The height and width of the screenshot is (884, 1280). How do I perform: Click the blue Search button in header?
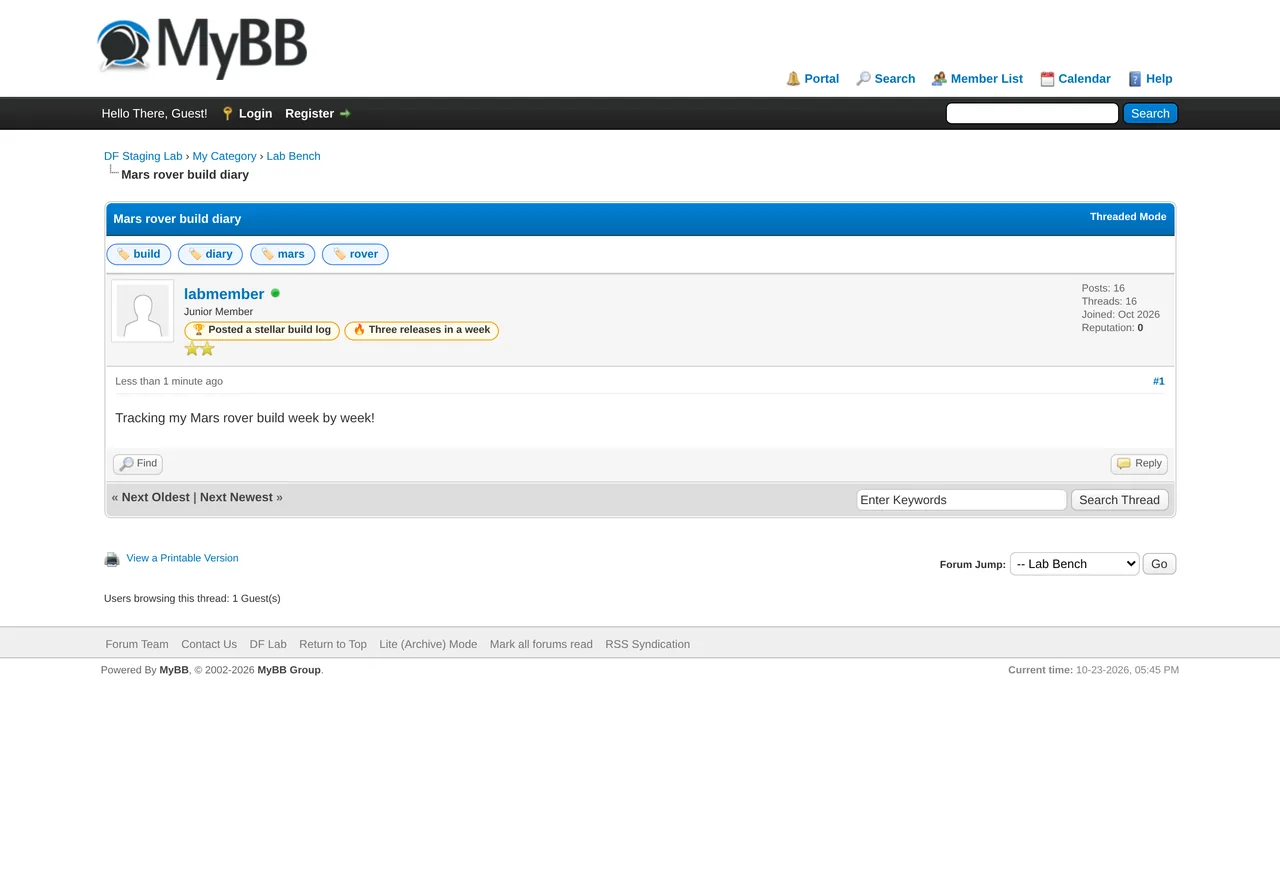click(x=1150, y=114)
